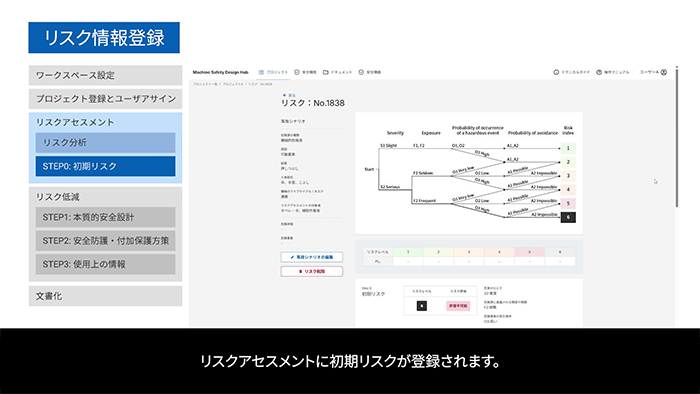Click リスクレベル table cell 3

[469, 252]
